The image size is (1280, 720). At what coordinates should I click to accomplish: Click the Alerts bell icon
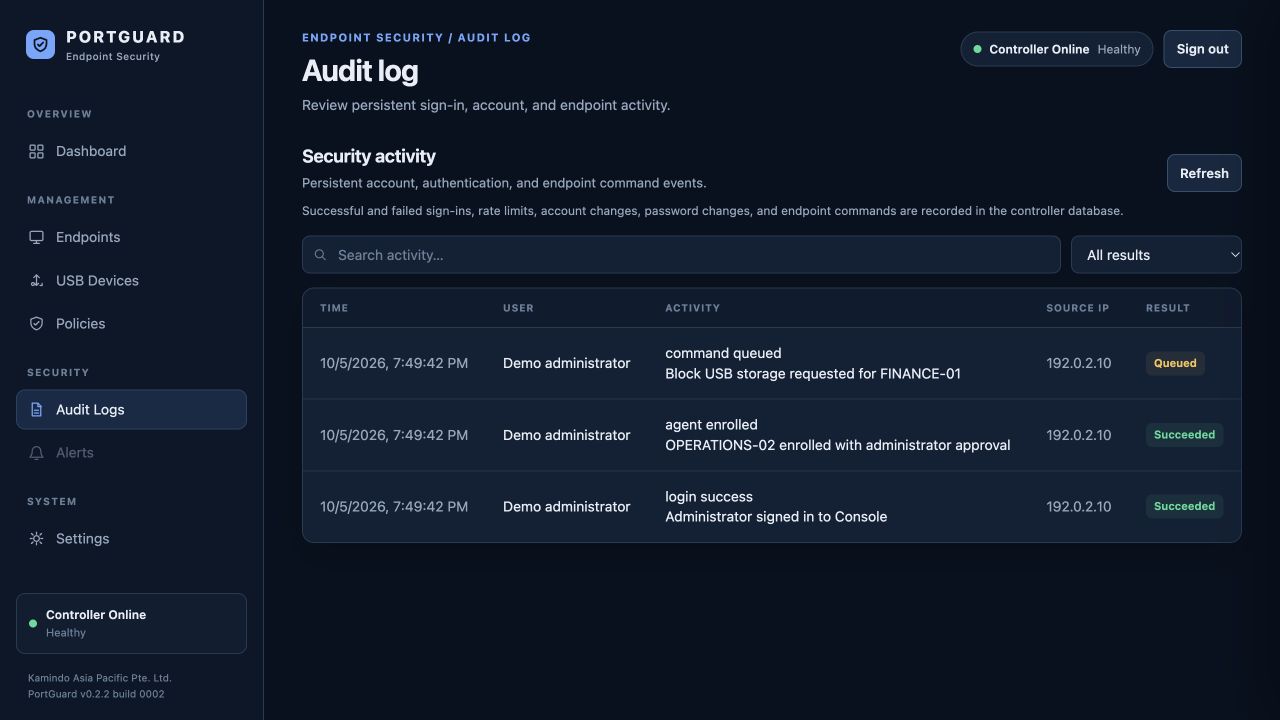36,452
